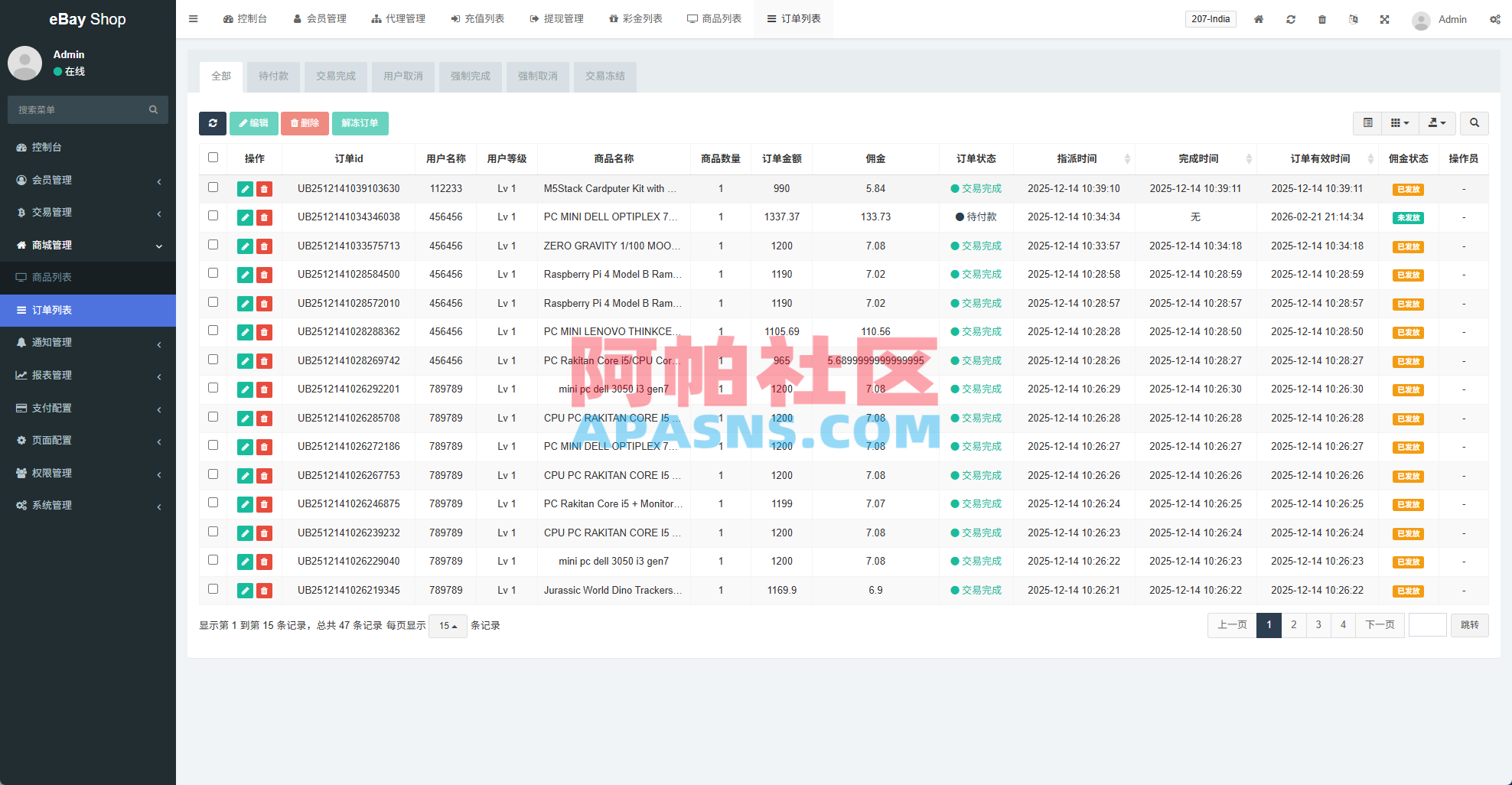This screenshot has width=1512, height=785.
Task: Open the table search icon button
Action: (1475, 123)
